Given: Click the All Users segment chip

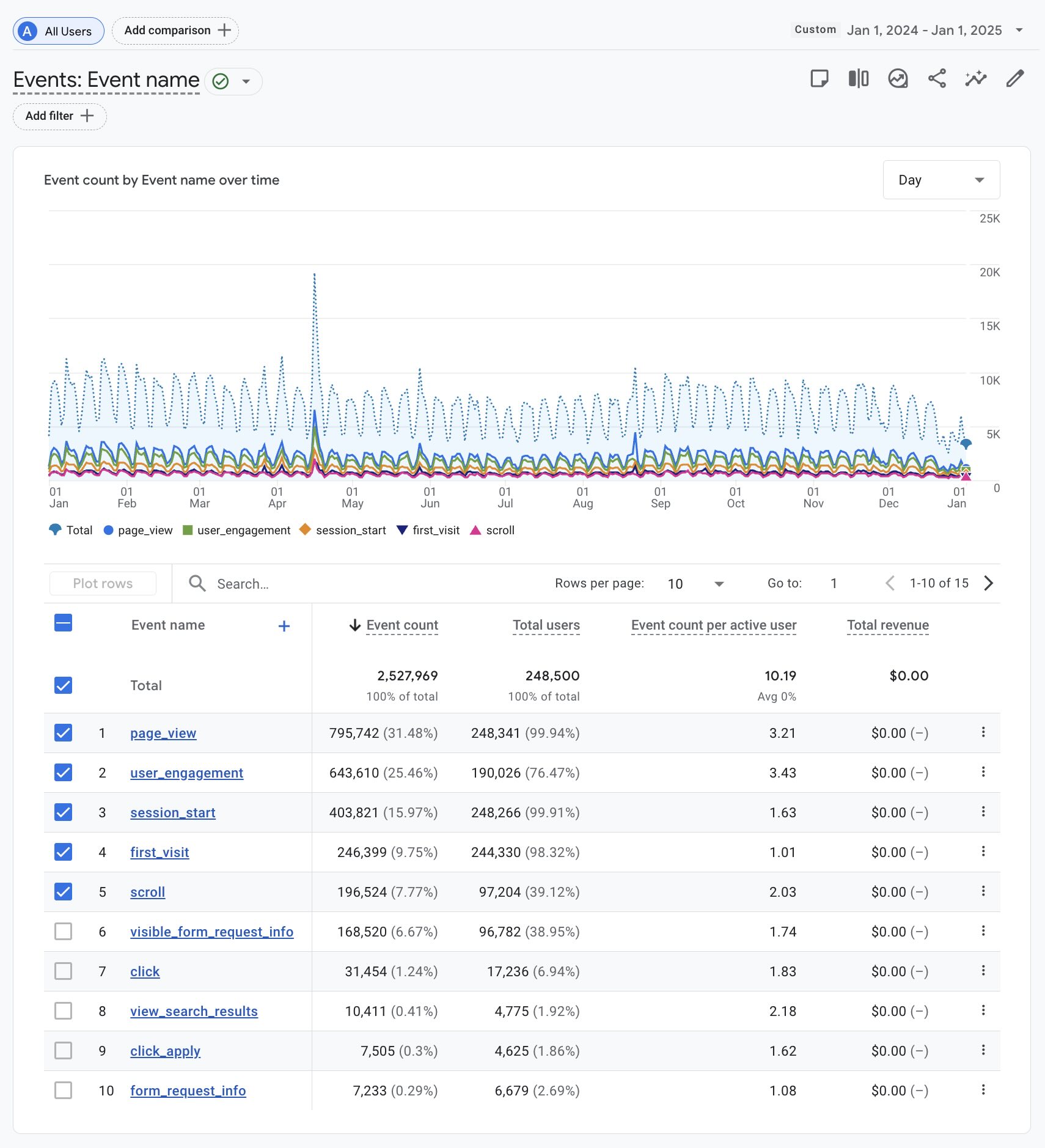Looking at the screenshot, I should [x=59, y=31].
